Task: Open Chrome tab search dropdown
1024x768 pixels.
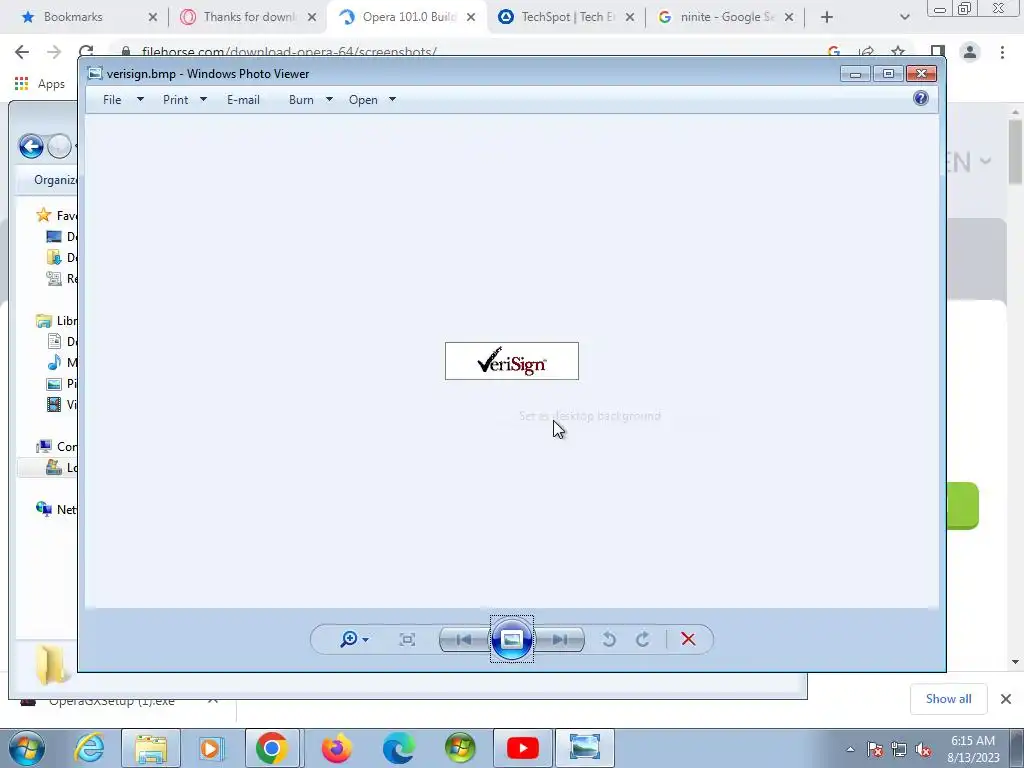Action: (904, 17)
